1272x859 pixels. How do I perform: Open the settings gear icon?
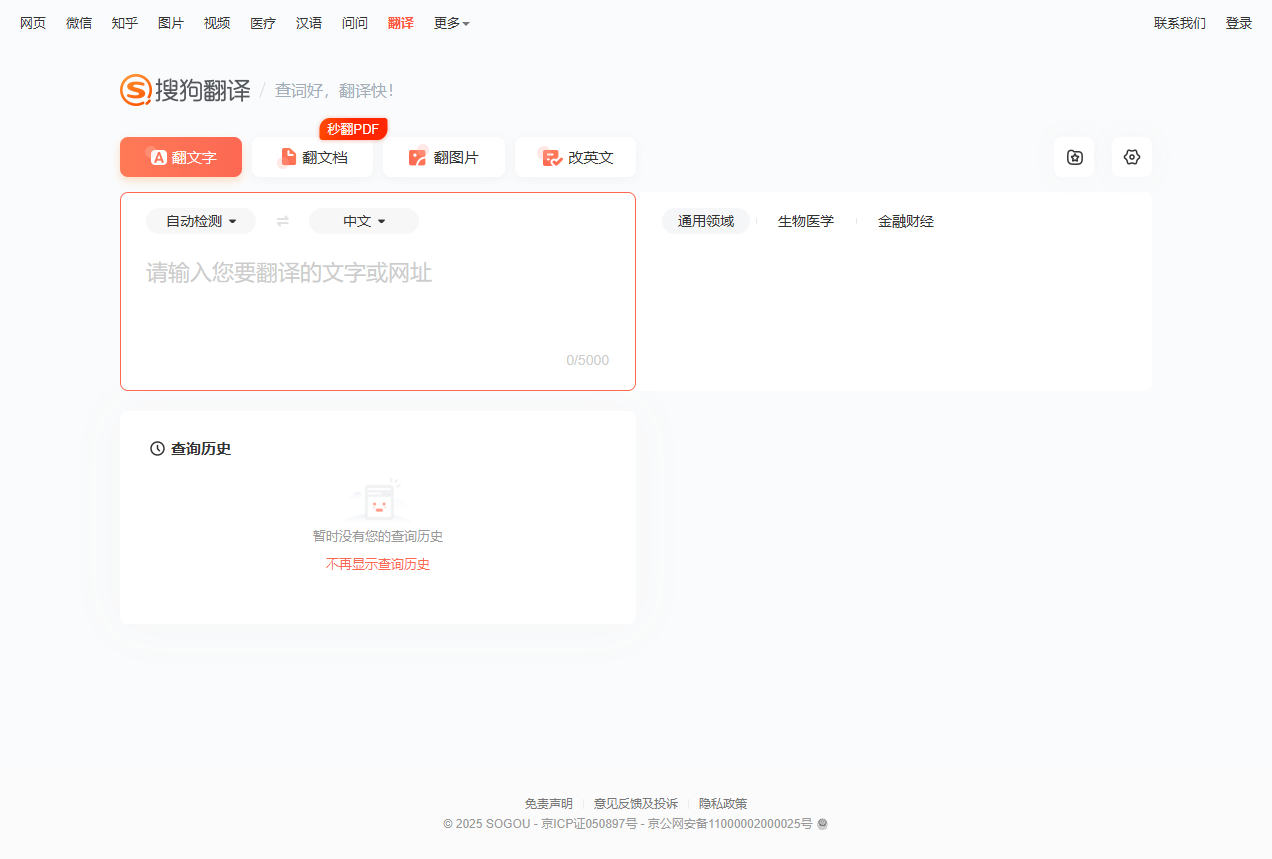[1131, 157]
